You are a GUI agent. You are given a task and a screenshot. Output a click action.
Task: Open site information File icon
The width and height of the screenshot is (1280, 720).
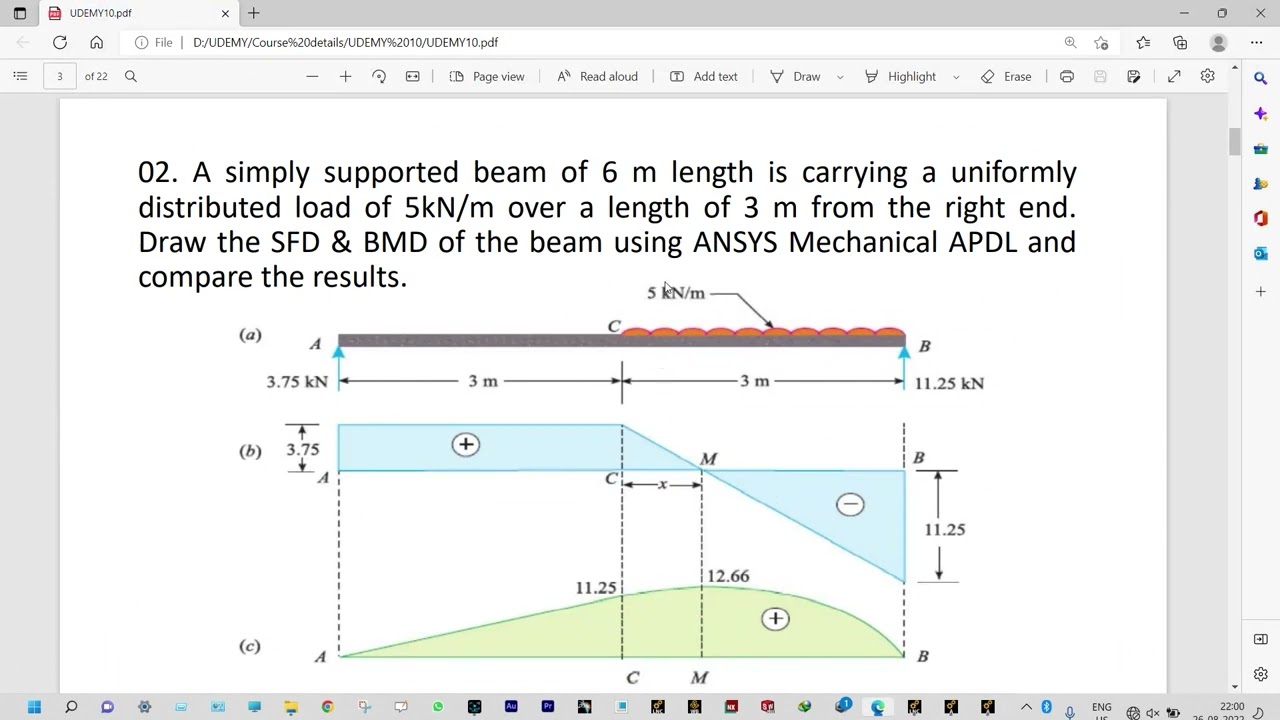pos(154,42)
